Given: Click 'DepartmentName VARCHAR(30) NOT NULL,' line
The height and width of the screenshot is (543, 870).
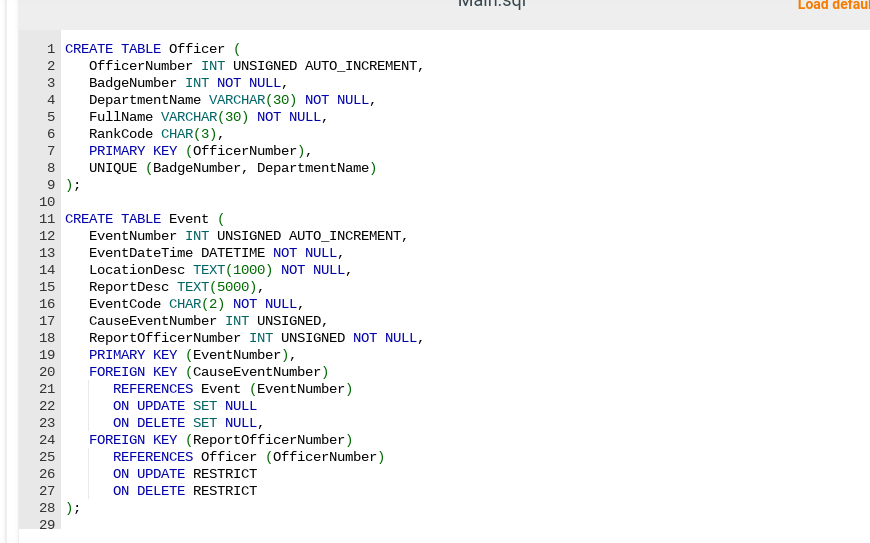Looking at the screenshot, I should click(232, 100).
